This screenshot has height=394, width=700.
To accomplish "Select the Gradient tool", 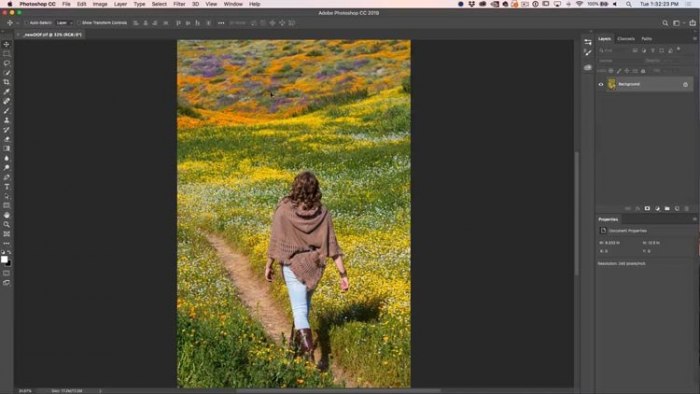I will (6, 149).
